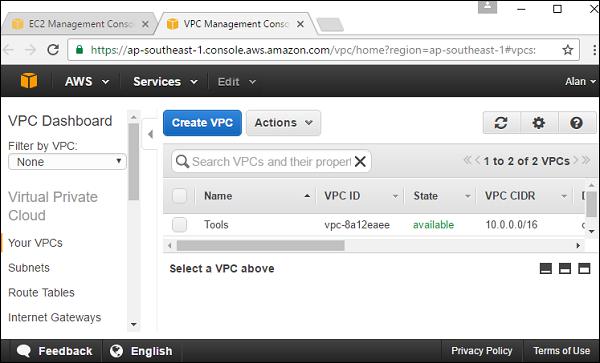600x363 pixels.
Task: Click the available state cell
Action: [x=433, y=225]
